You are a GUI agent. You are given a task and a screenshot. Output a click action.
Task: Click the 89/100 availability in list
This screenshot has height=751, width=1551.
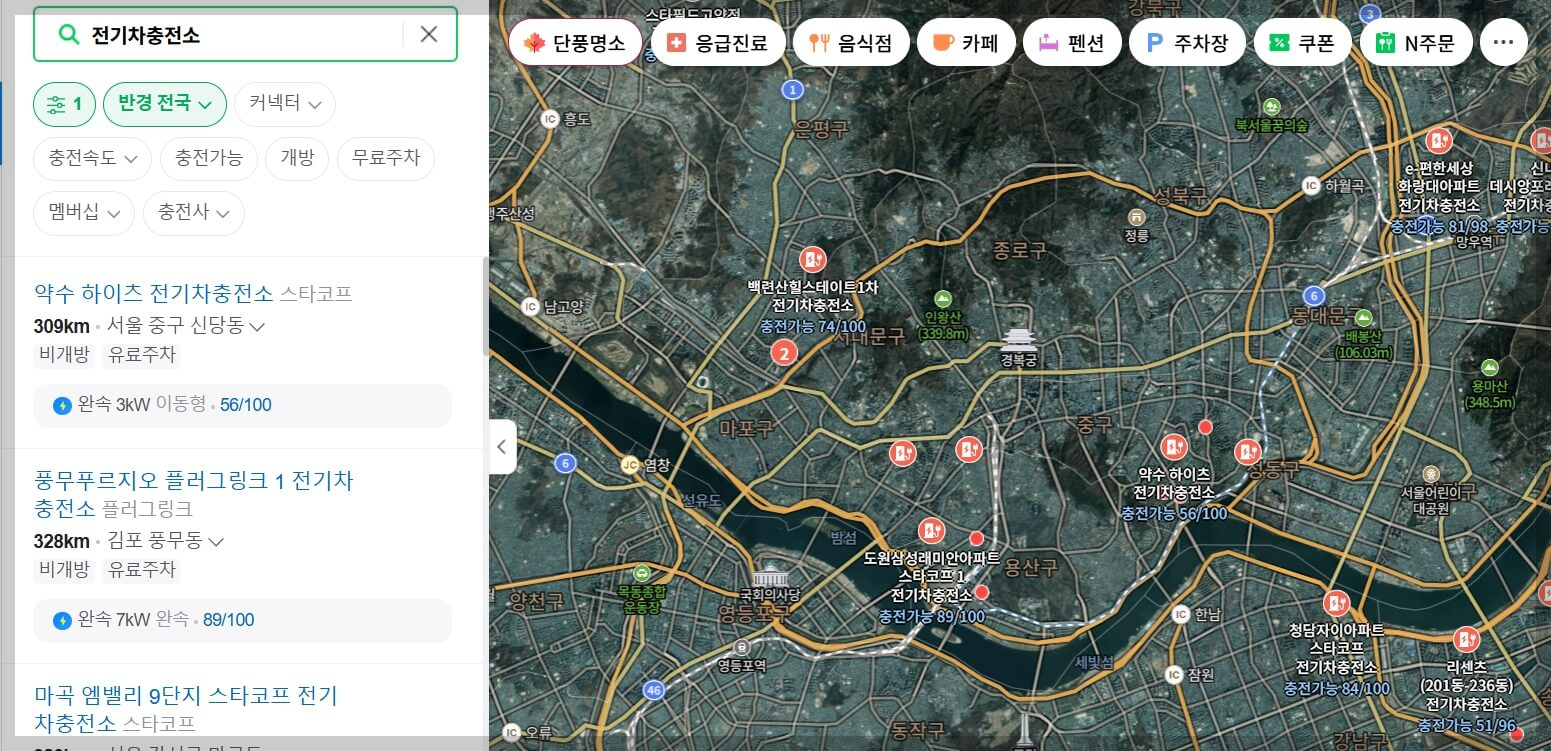click(228, 620)
